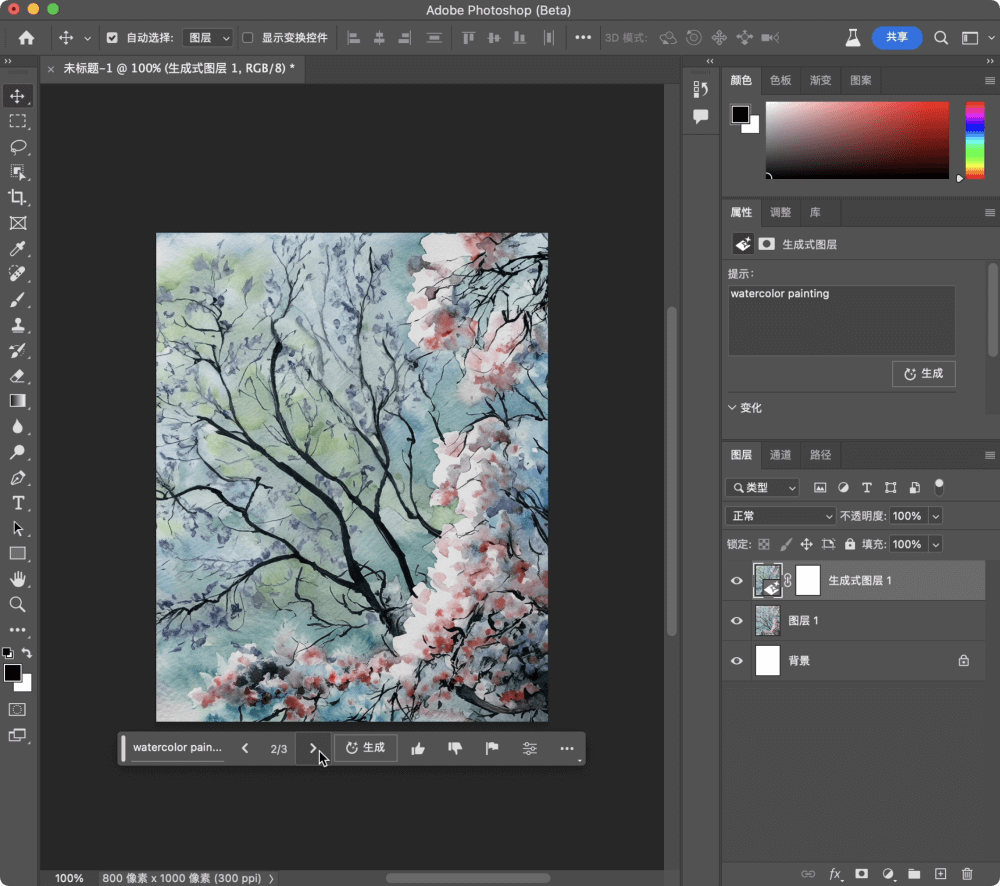Toggle the 自动选择 checkbox in options bar
This screenshot has height=886, width=1000.
[113, 37]
